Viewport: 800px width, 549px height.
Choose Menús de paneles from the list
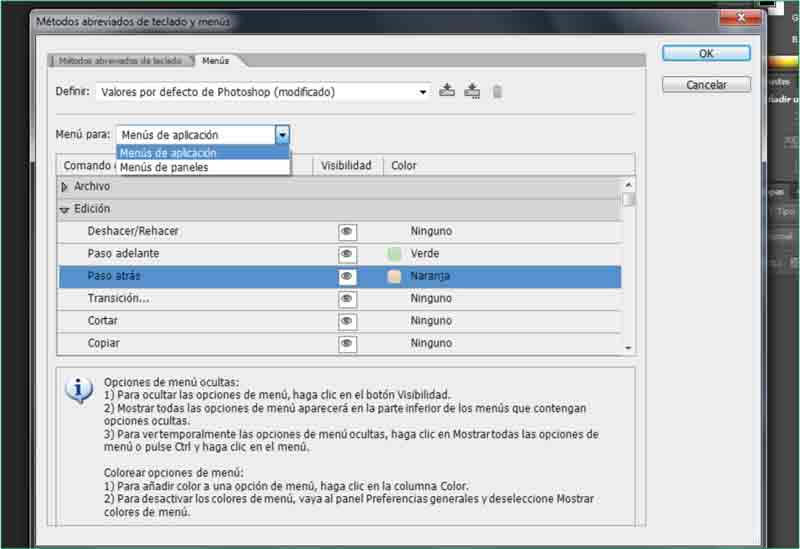(x=164, y=168)
